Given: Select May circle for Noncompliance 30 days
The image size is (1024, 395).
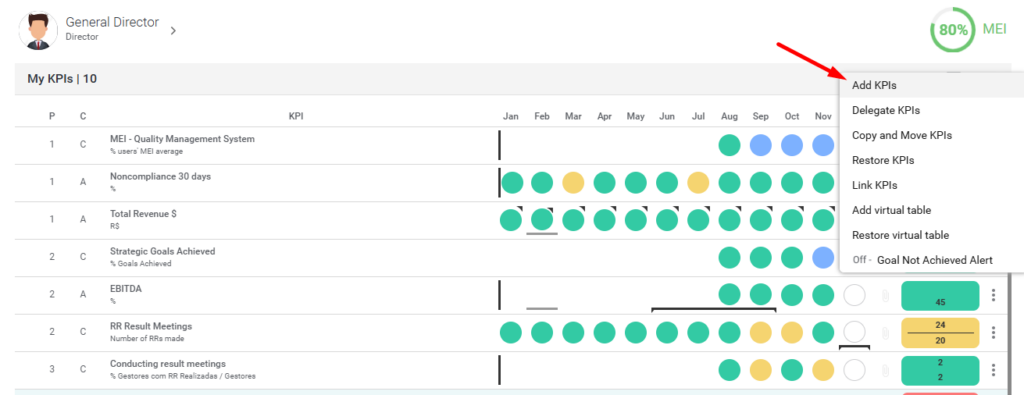Looking at the screenshot, I should click(x=635, y=182).
